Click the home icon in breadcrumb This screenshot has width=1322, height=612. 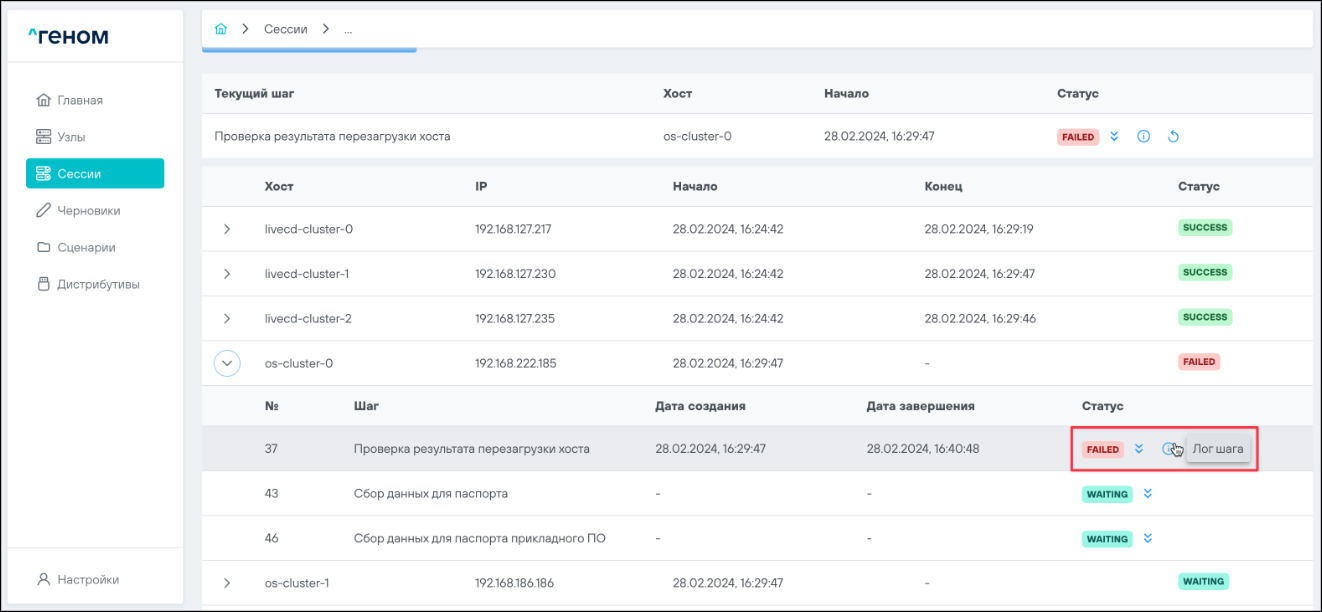(x=221, y=29)
